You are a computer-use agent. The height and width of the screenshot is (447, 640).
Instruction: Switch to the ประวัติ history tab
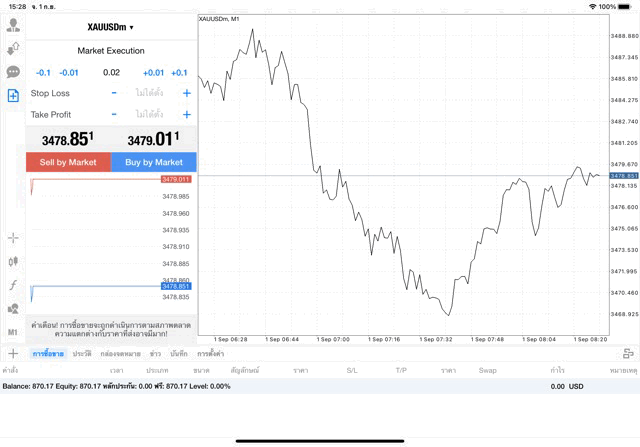(x=82, y=354)
